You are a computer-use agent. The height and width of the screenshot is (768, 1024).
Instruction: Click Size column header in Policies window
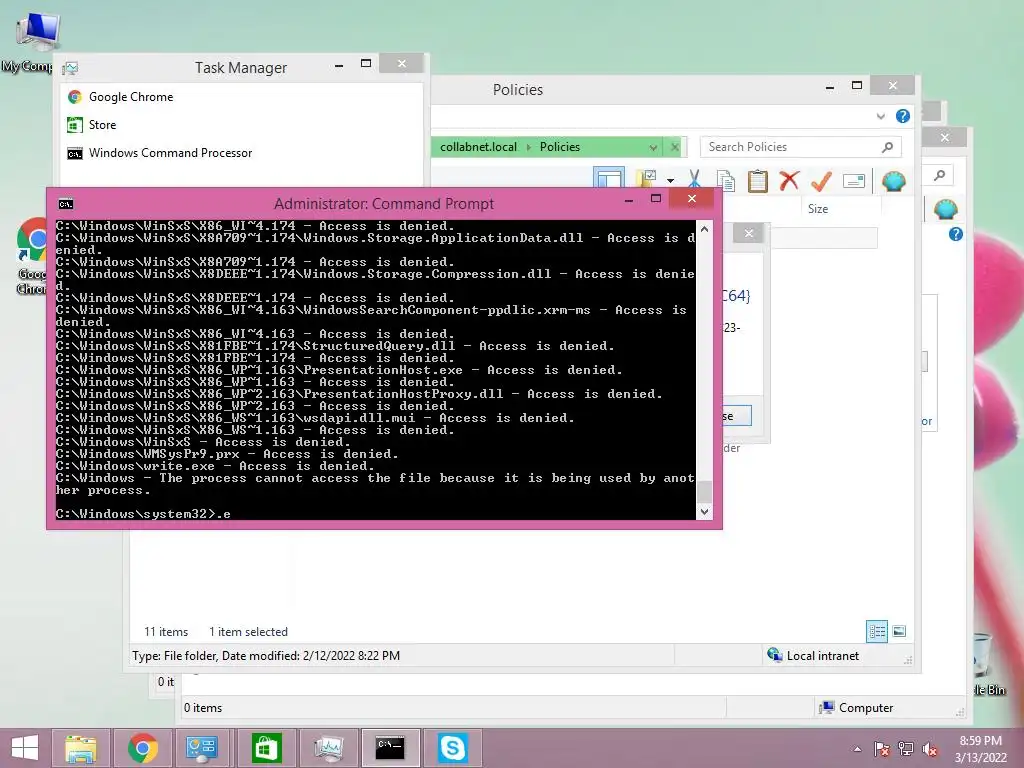coord(818,209)
